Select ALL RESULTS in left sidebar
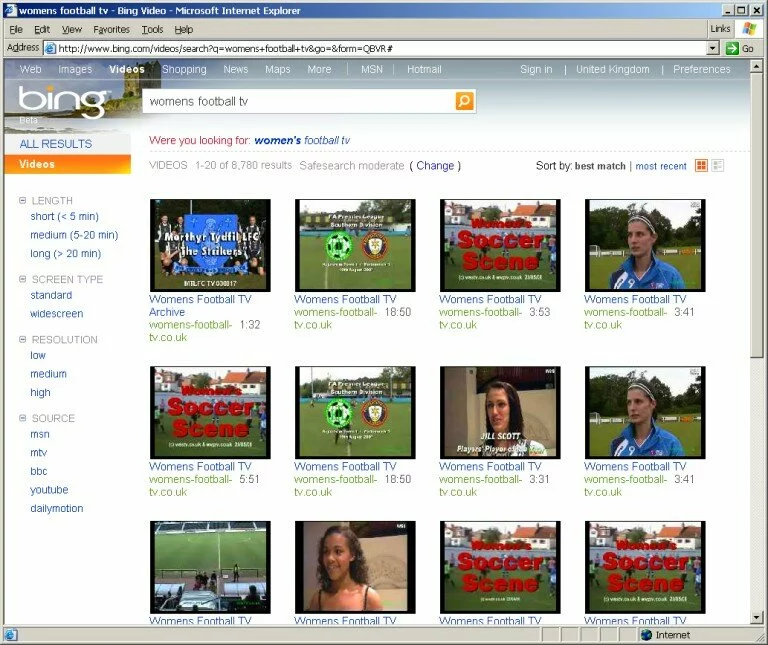Viewport: 768px width, 645px height. point(56,143)
